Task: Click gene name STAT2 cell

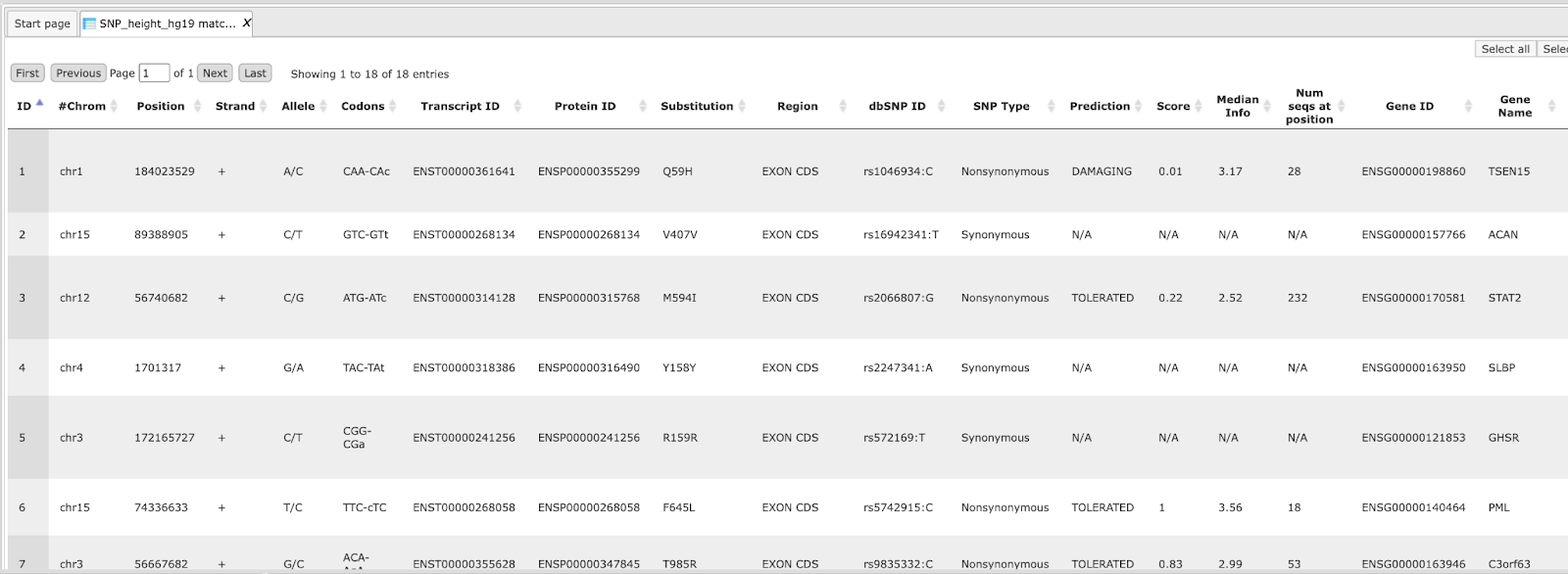Action: (1504, 298)
